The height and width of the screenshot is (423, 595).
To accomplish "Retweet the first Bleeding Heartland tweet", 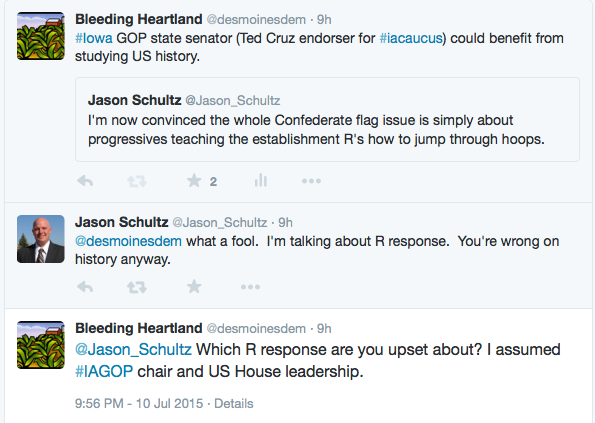I will click(137, 181).
